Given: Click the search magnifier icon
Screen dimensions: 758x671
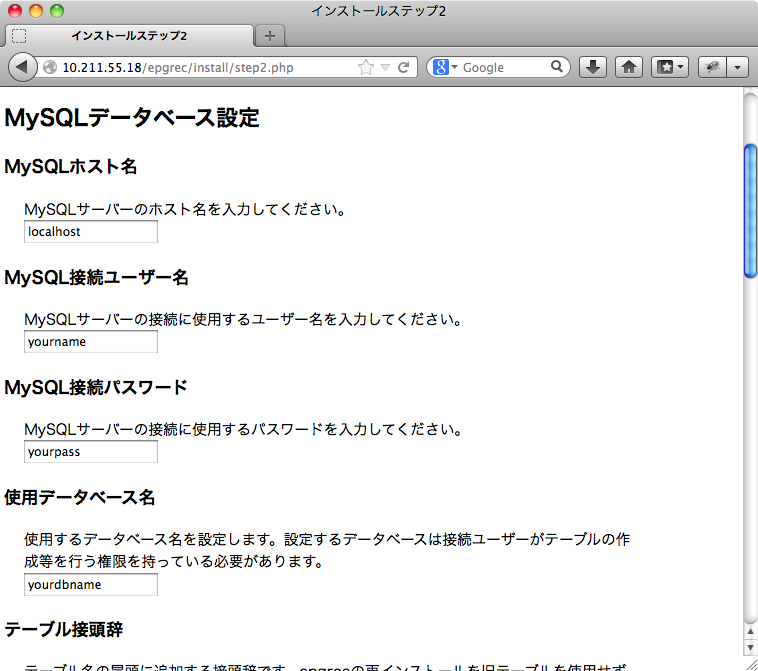Looking at the screenshot, I should pyautogui.click(x=557, y=67).
